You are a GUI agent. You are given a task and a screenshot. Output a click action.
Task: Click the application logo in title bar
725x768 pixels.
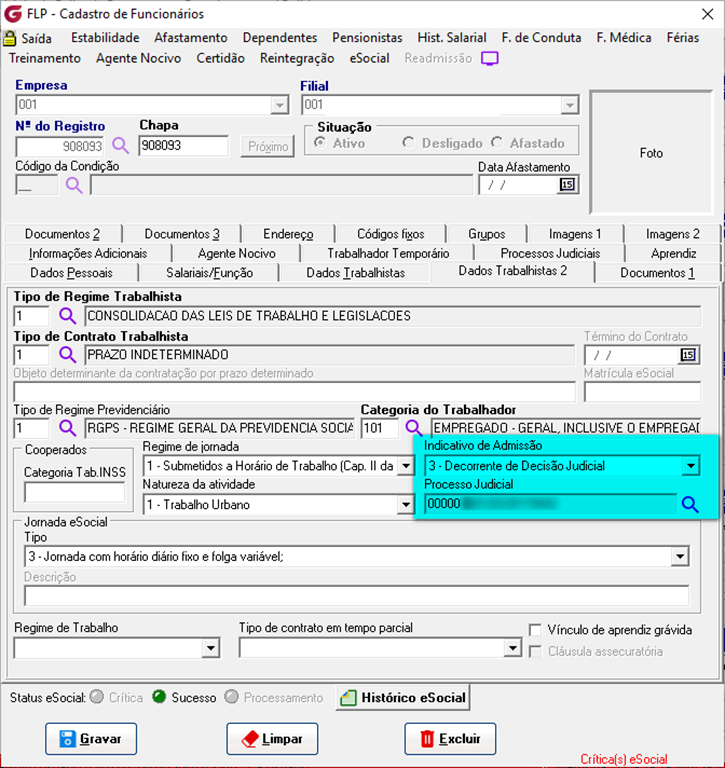click(12, 14)
